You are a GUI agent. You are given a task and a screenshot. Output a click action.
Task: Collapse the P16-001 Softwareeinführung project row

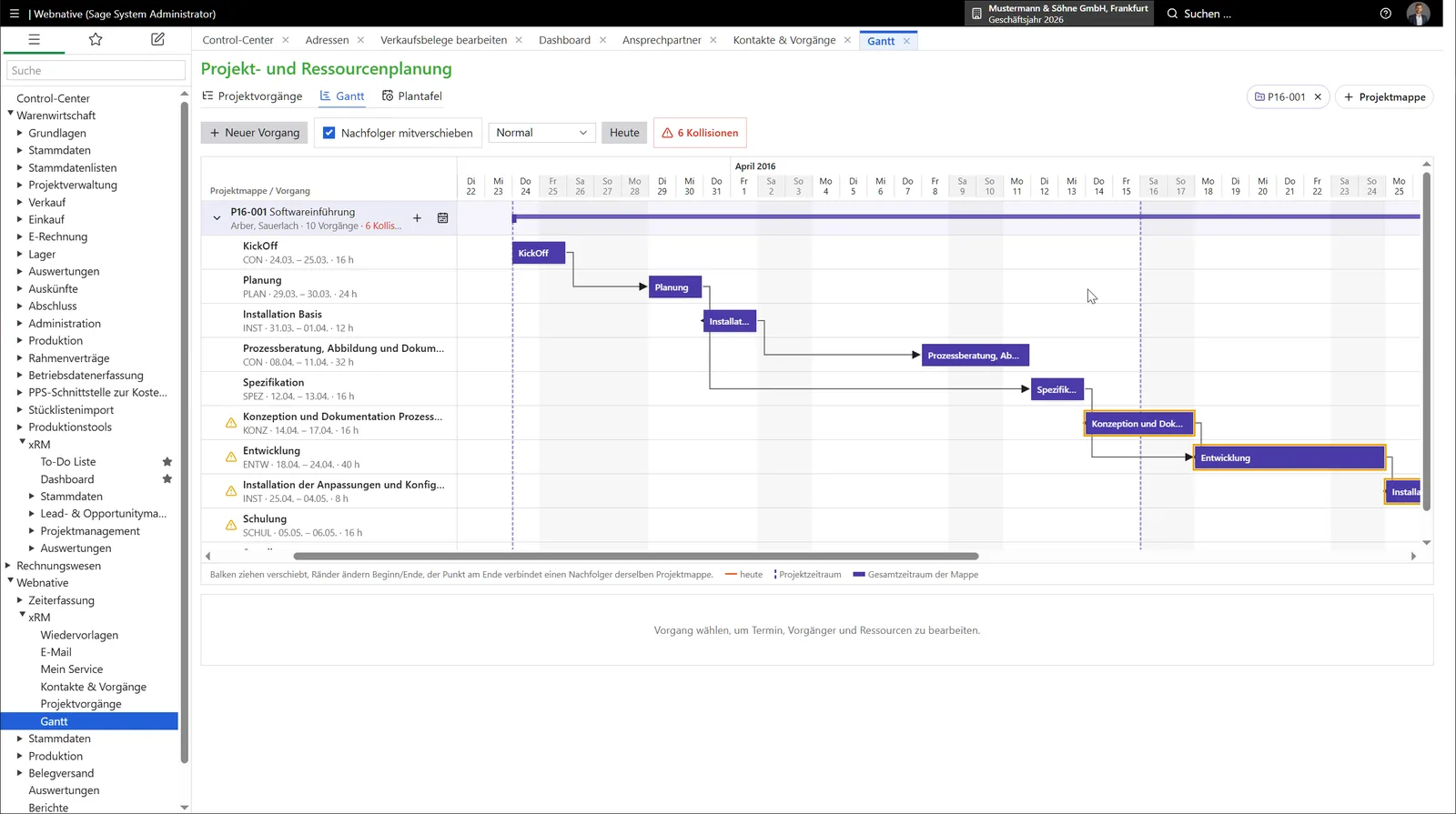pyautogui.click(x=217, y=218)
